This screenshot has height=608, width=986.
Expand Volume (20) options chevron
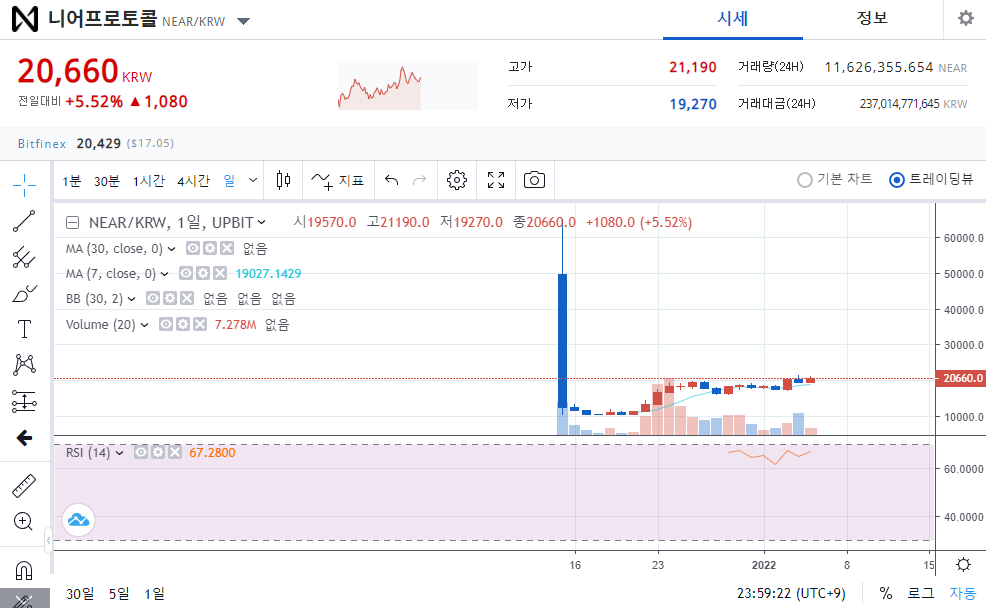[144, 325]
